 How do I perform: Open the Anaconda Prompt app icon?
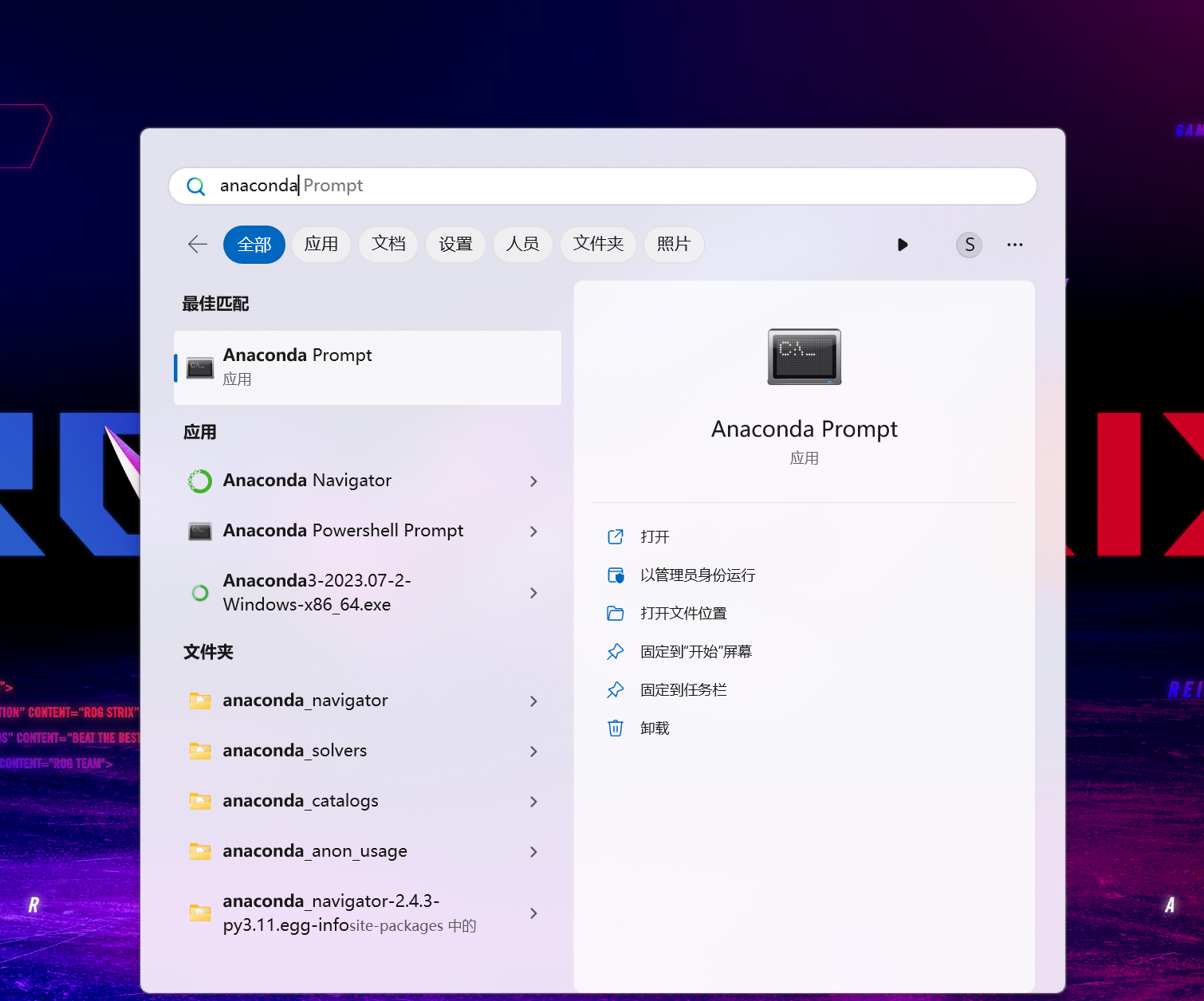[199, 367]
